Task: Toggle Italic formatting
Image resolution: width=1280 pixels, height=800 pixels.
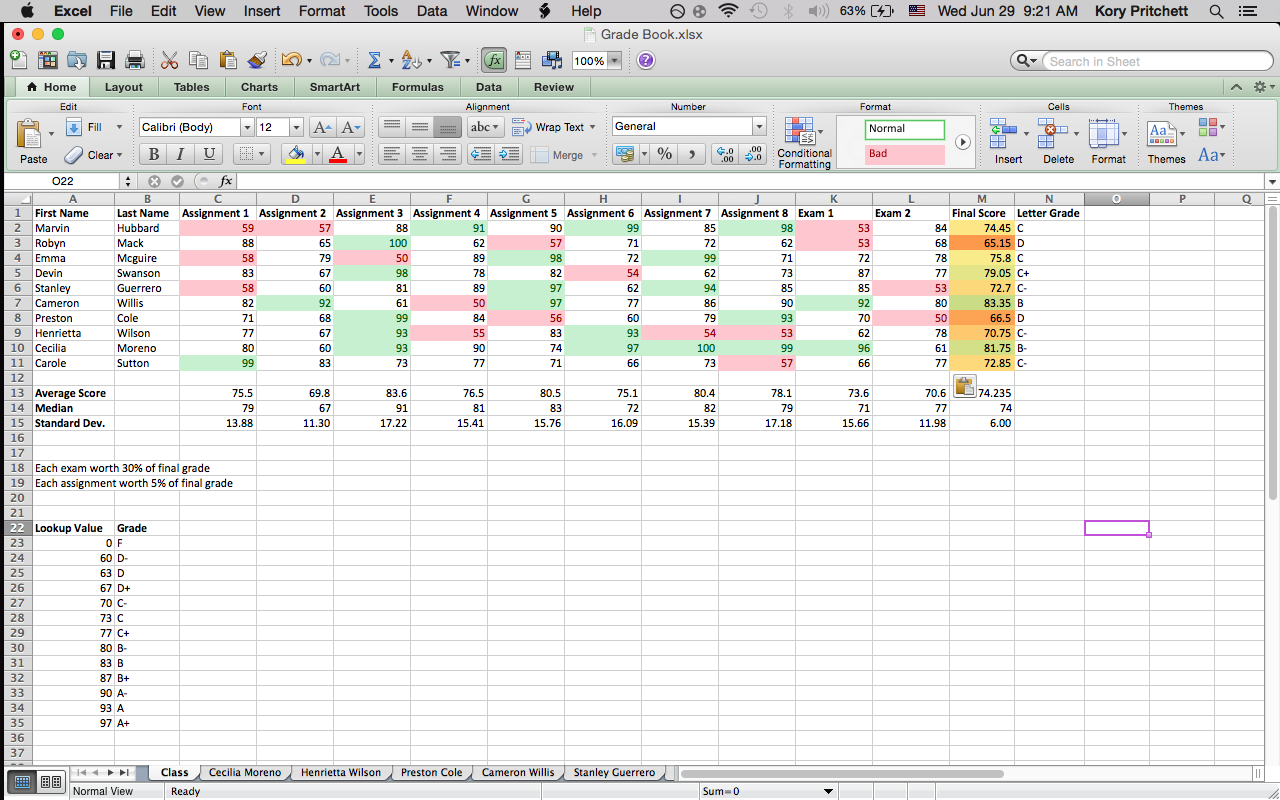Action: coord(181,154)
